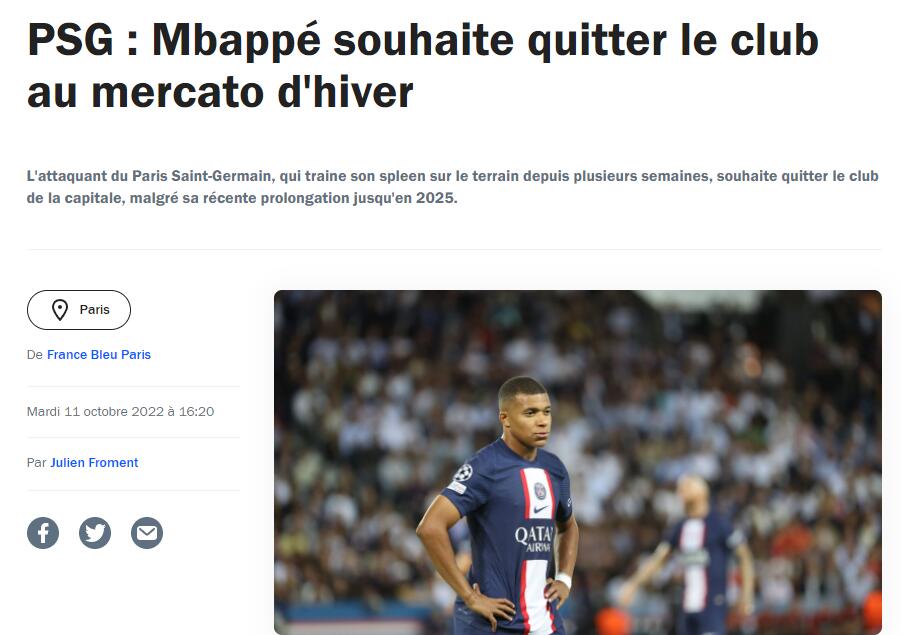Viewport: 902px width, 635px height.
Task: Click the "Par" label before the author name
Action: (36, 463)
